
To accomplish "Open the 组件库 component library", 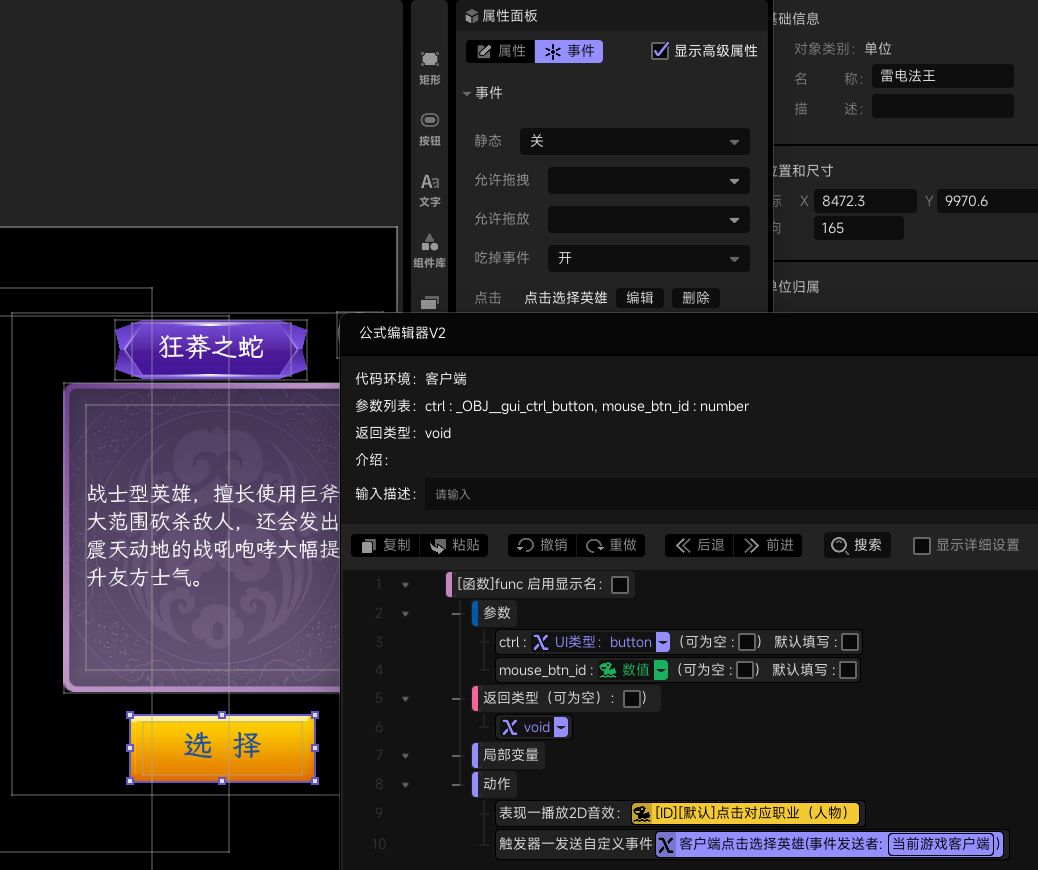I will (429, 250).
